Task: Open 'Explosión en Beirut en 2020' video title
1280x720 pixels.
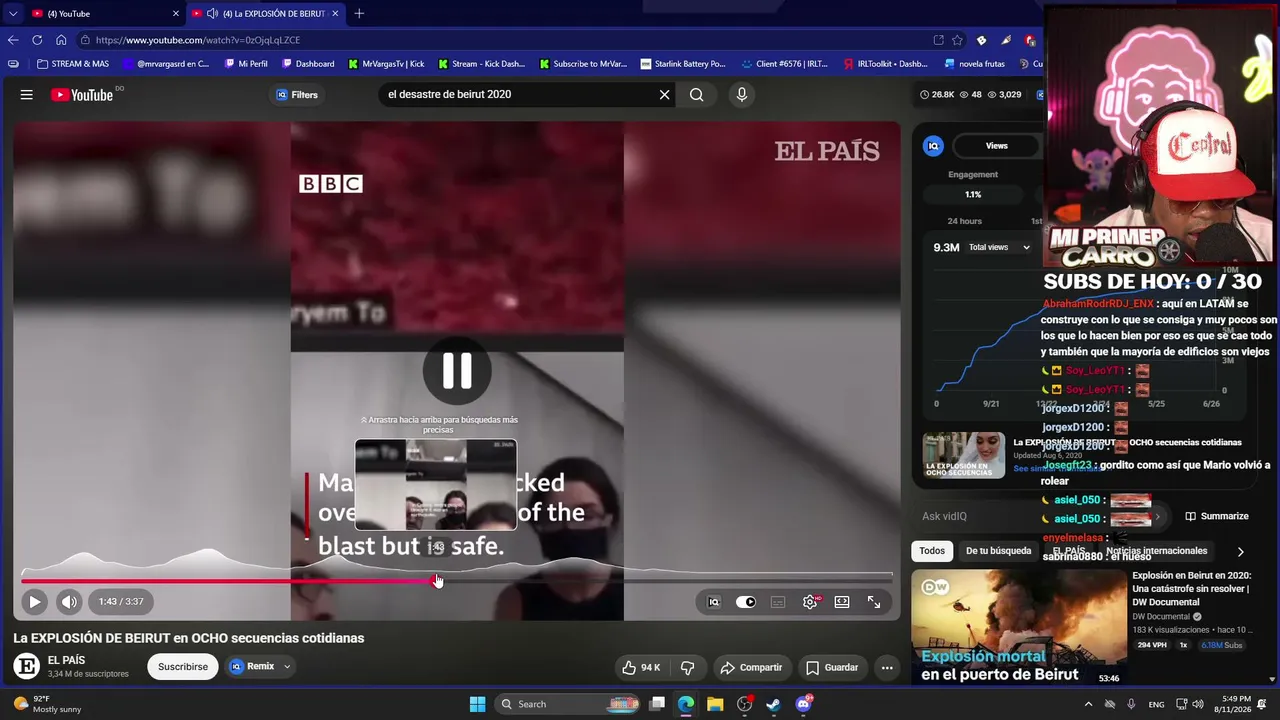Action: (x=1191, y=589)
